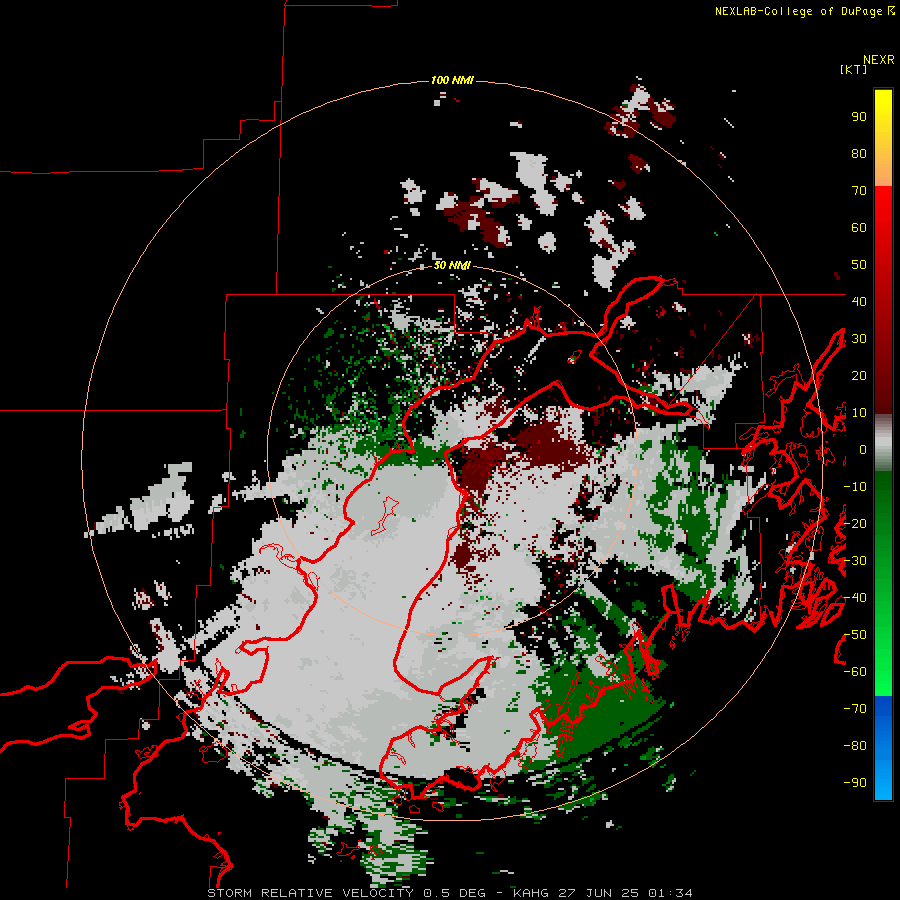Image resolution: width=900 pixels, height=900 pixels.
Task: Click the 0 value on the velocity scale
Action: [862, 449]
